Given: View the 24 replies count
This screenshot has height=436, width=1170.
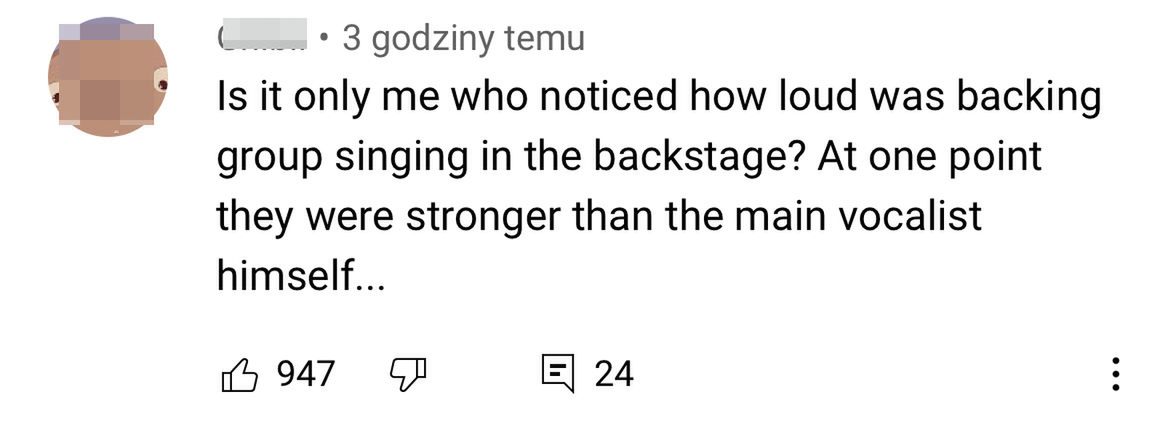Looking at the screenshot, I should pos(614,374).
